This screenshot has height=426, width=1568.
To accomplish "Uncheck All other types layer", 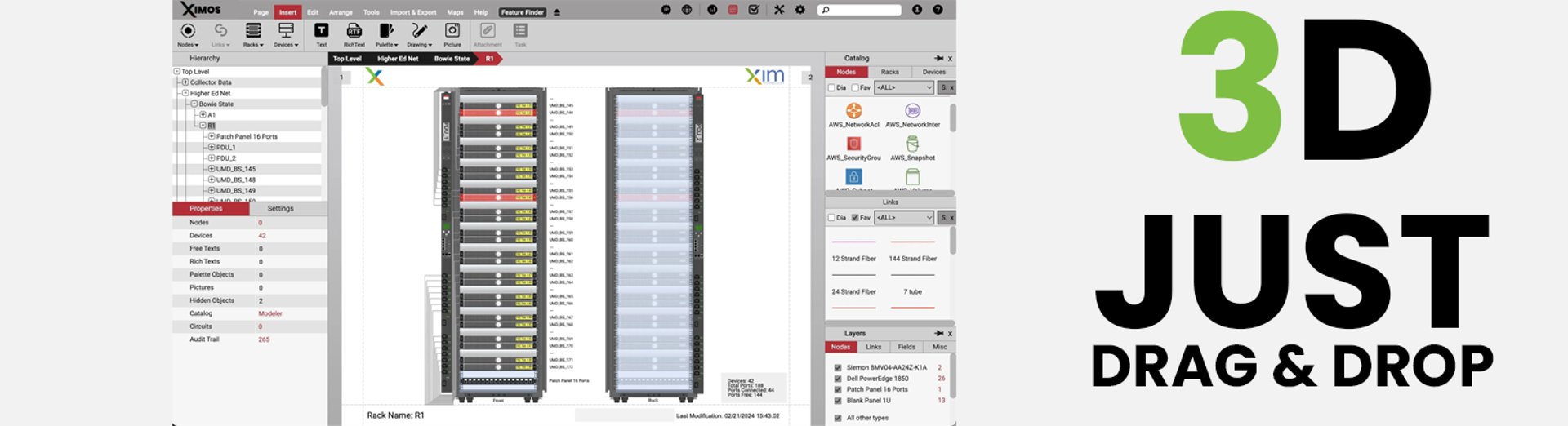I will (x=838, y=418).
